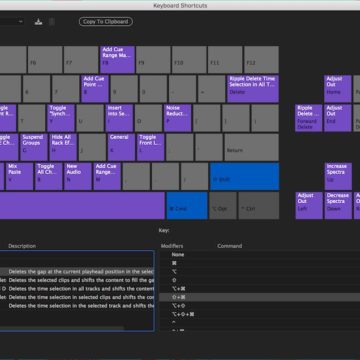Select the F7 key
The width and height of the screenshot is (360, 360).
point(81,60)
